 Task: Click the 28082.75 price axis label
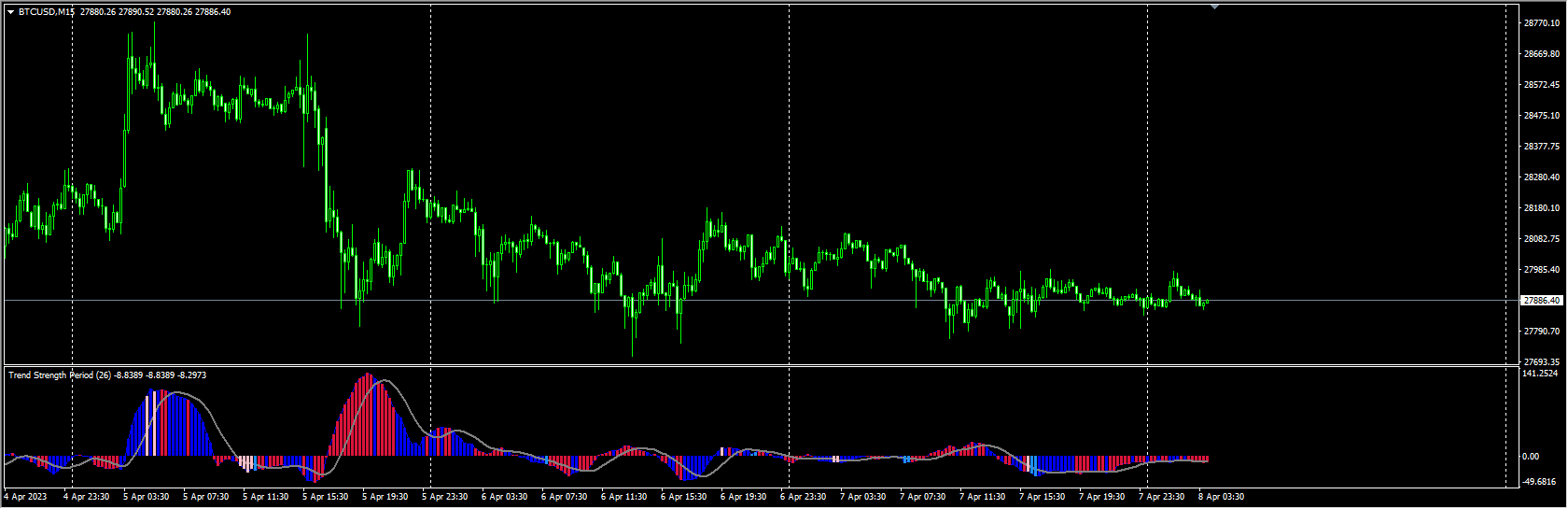coord(1542,239)
